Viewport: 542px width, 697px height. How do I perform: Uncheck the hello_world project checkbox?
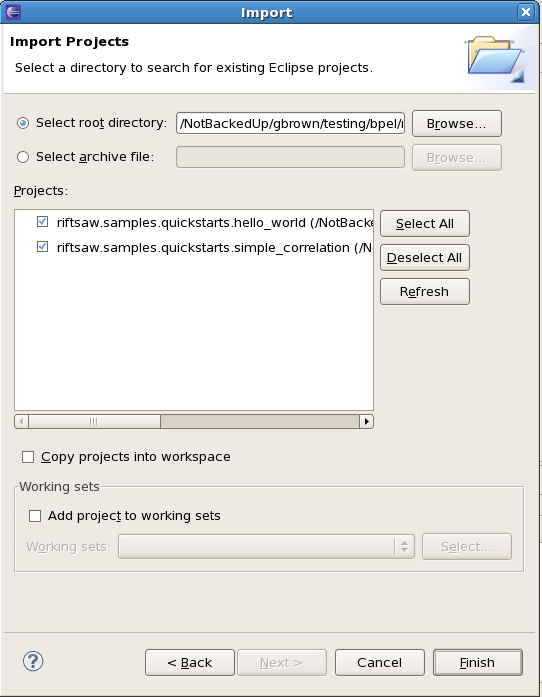[42, 221]
